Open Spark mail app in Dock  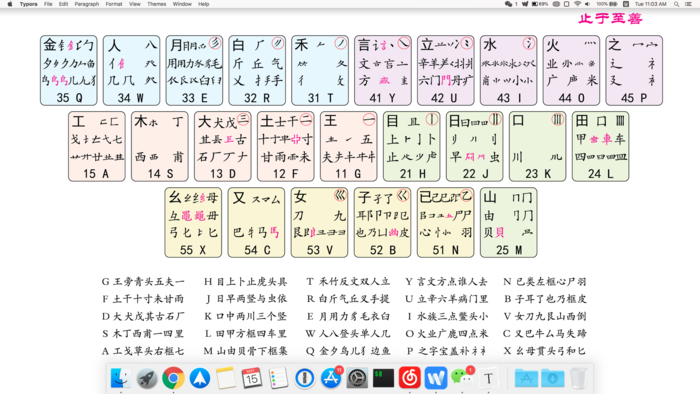coord(200,378)
